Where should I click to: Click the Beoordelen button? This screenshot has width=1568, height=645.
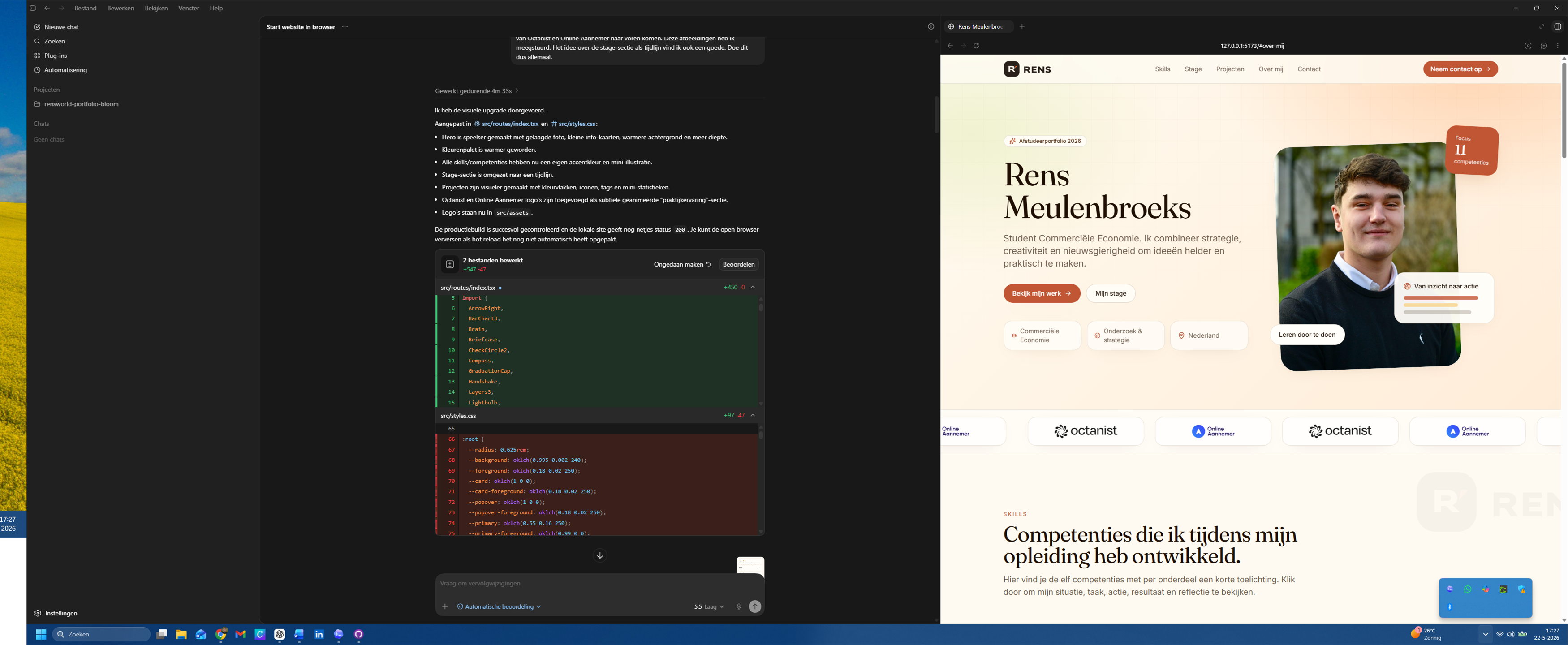[738, 264]
